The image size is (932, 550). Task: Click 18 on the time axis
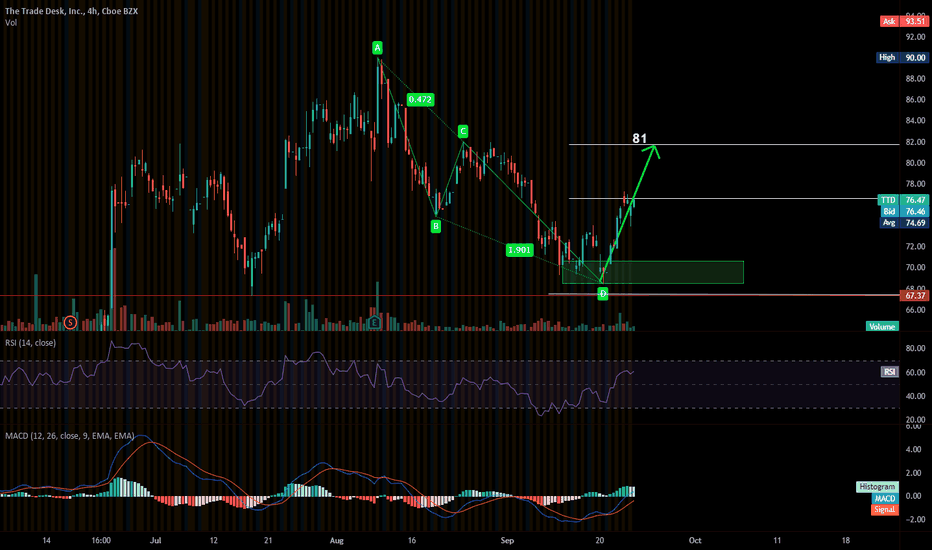pyautogui.click(x=846, y=540)
